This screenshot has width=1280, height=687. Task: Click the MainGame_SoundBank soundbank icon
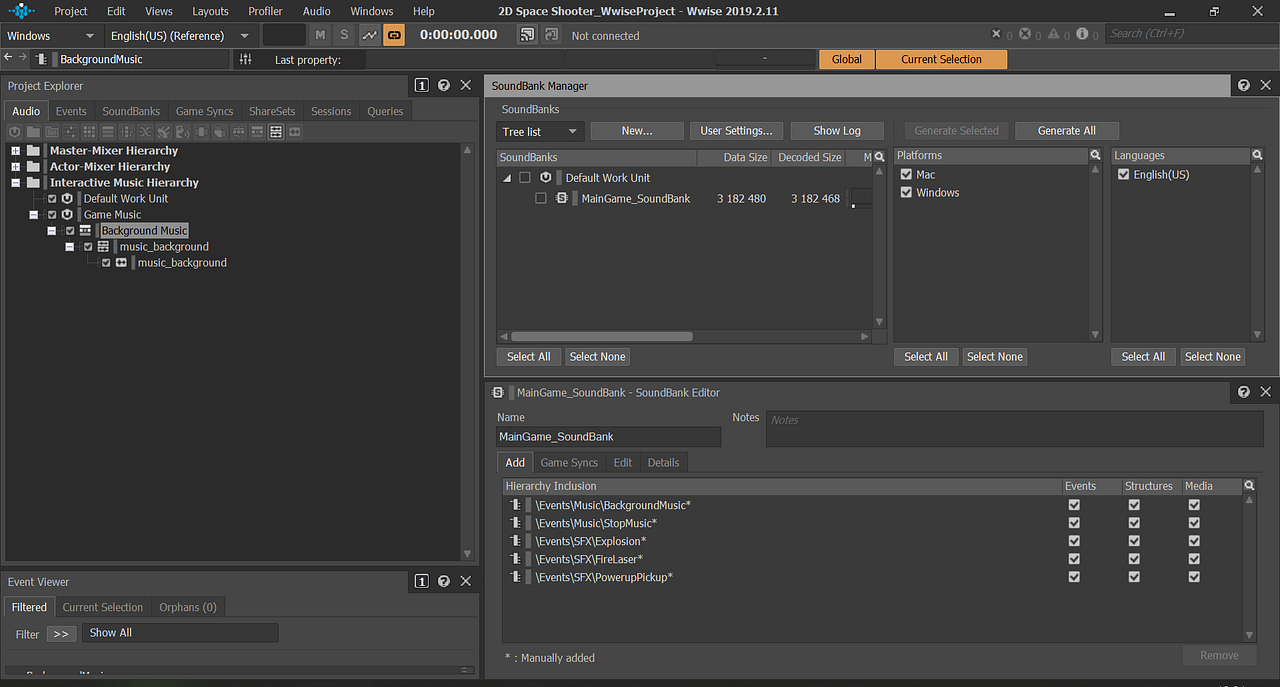point(561,198)
